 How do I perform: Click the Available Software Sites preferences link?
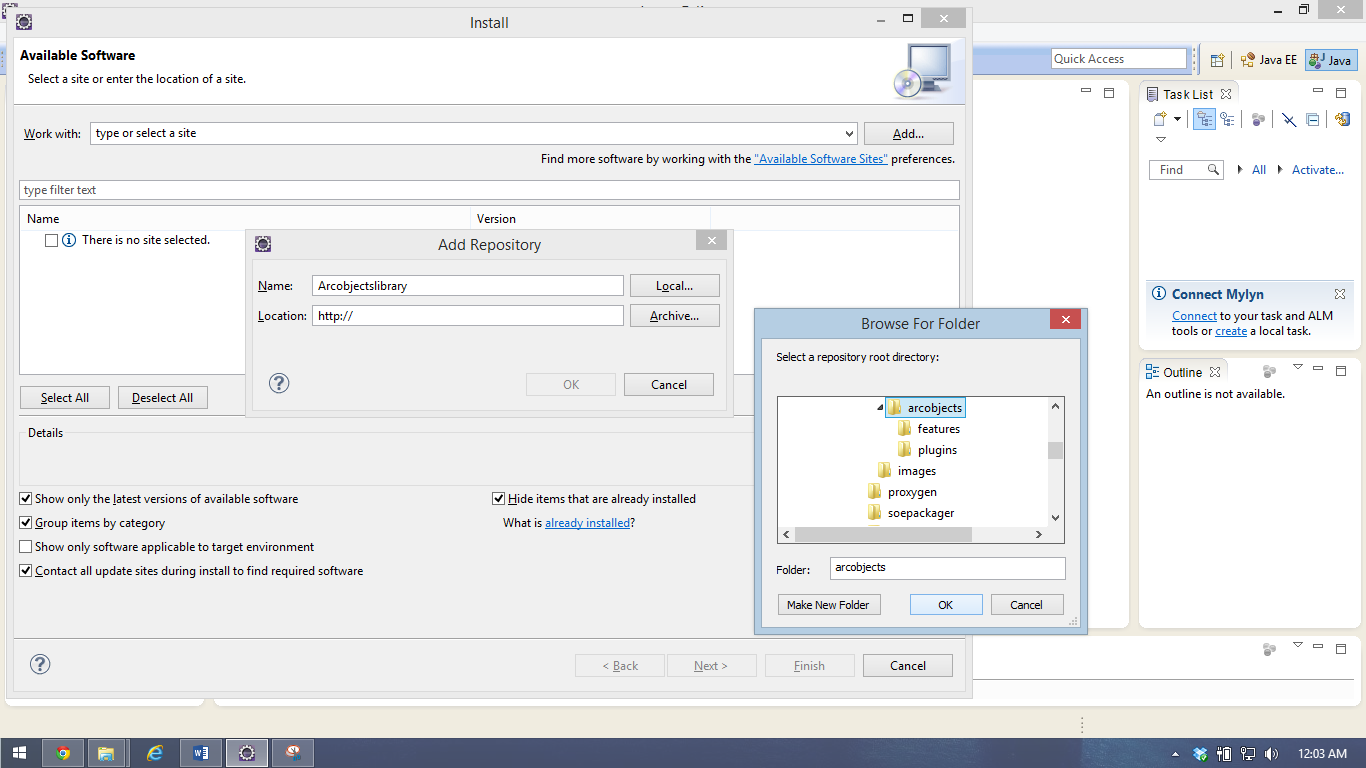pos(820,158)
